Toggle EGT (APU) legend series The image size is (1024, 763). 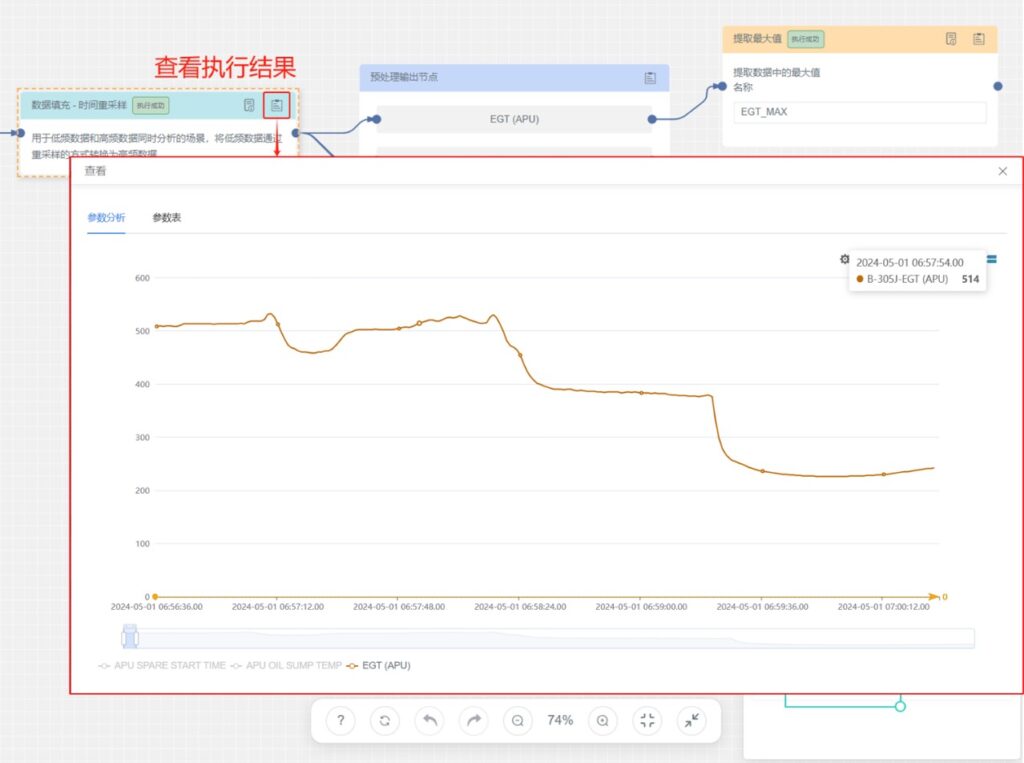378,666
